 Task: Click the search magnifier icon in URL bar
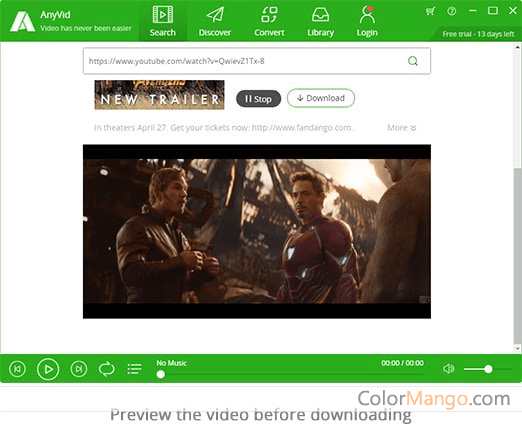pos(413,61)
